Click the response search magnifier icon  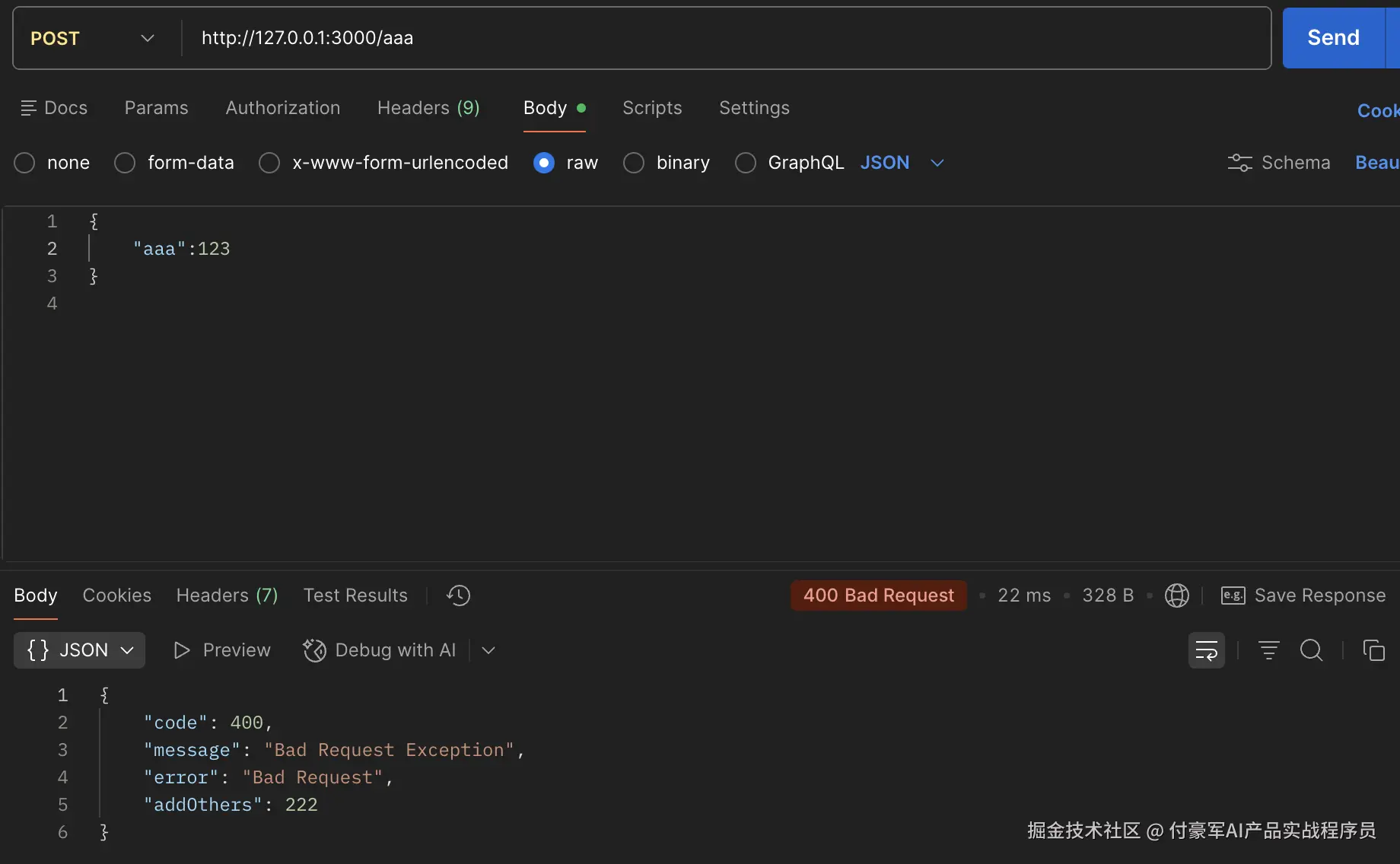pyautogui.click(x=1311, y=650)
